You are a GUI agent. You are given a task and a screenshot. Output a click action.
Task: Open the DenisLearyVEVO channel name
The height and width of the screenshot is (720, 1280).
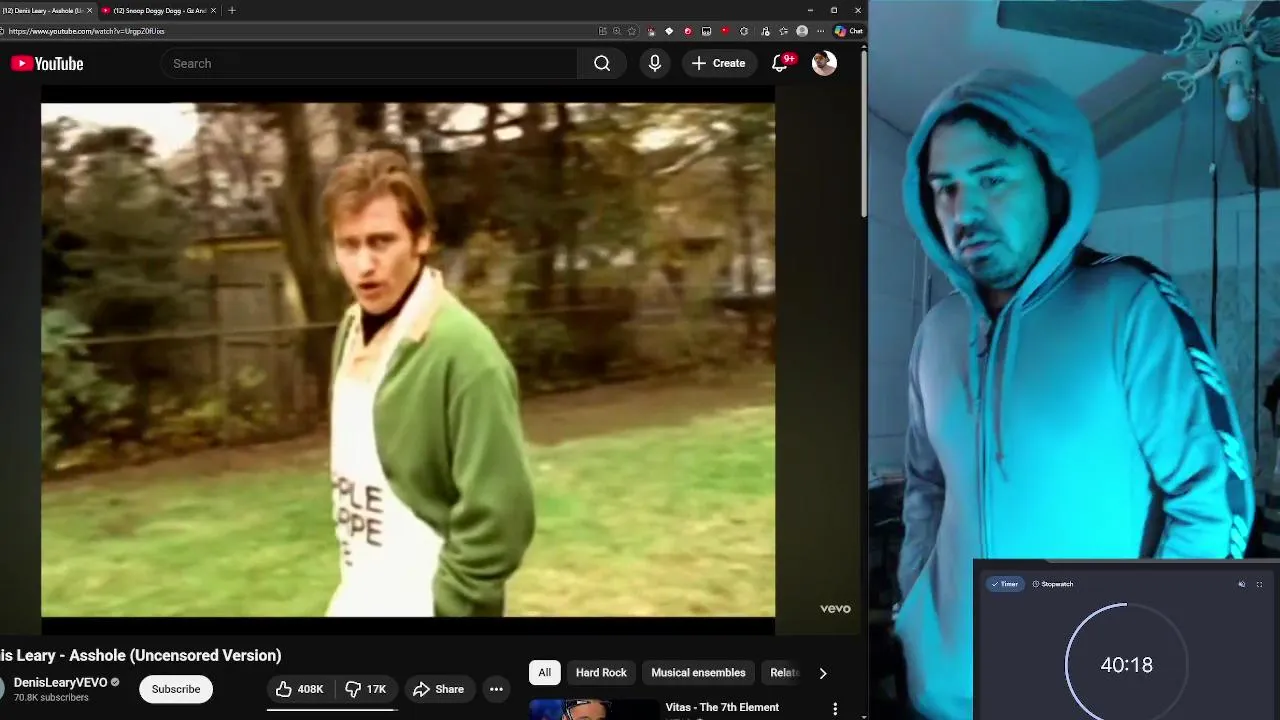click(x=60, y=682)
